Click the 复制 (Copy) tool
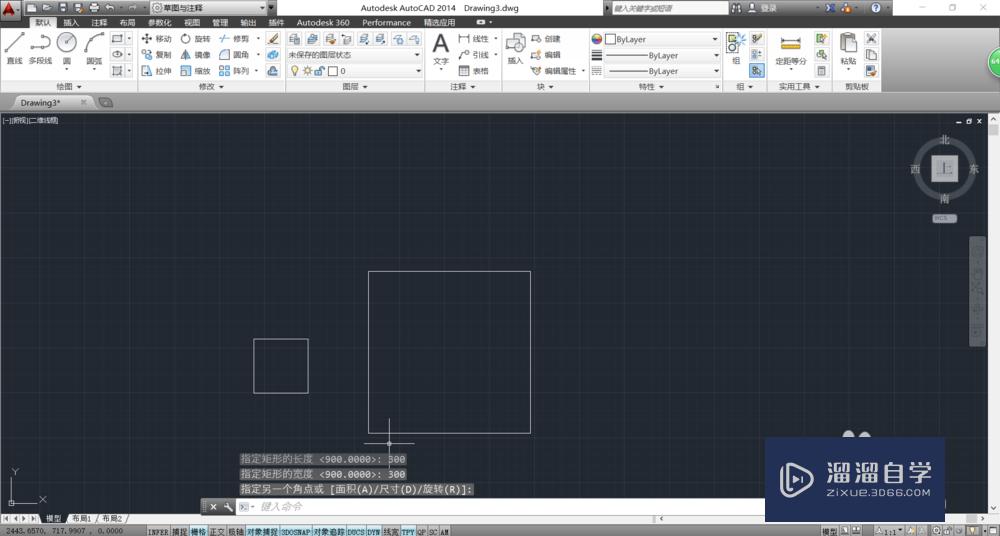Viewport: 1000px width, 536px height. pyautogui.click(x=156, y=55)
